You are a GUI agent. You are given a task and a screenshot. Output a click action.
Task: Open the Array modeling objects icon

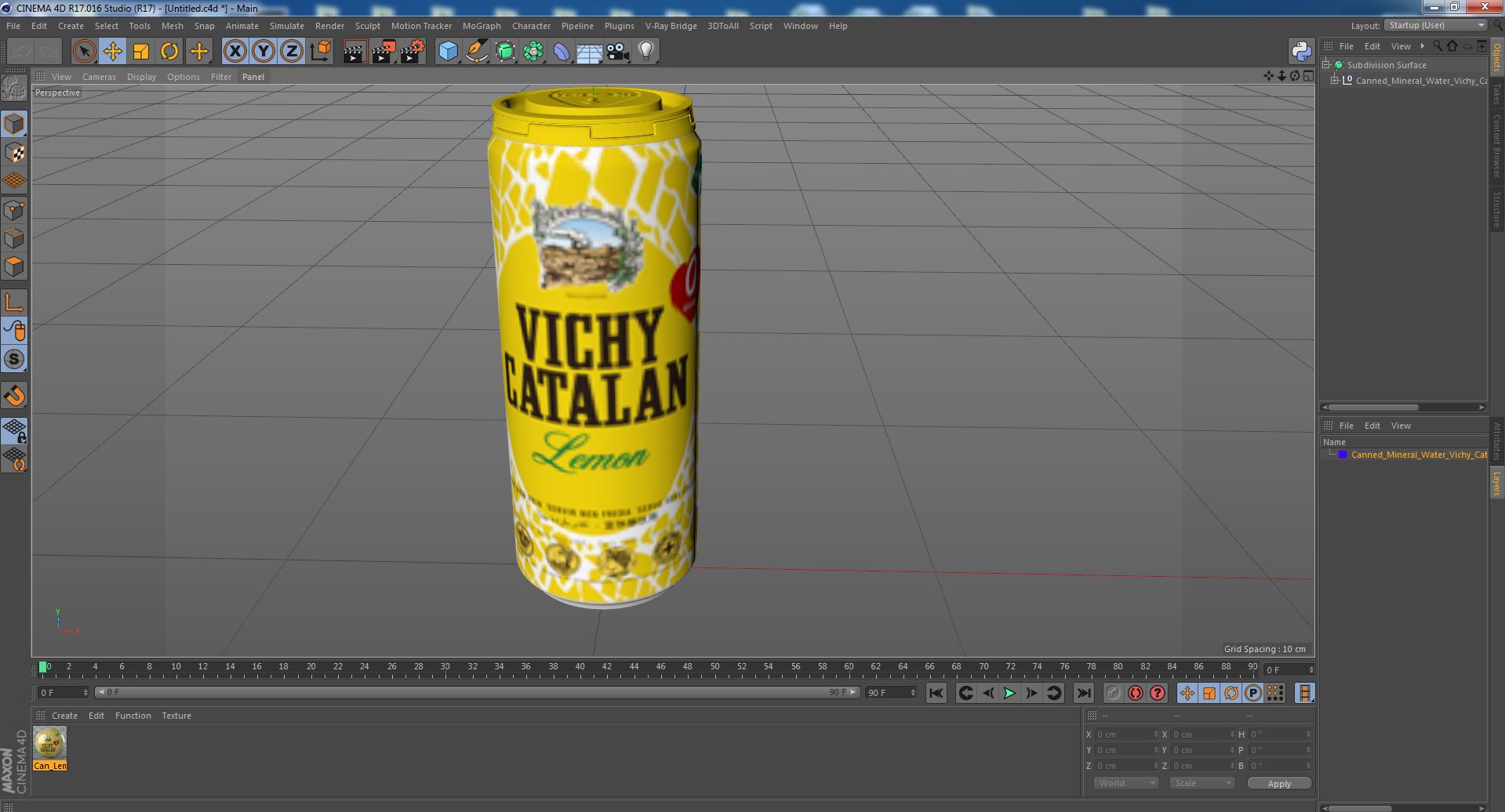coord(533,52)
